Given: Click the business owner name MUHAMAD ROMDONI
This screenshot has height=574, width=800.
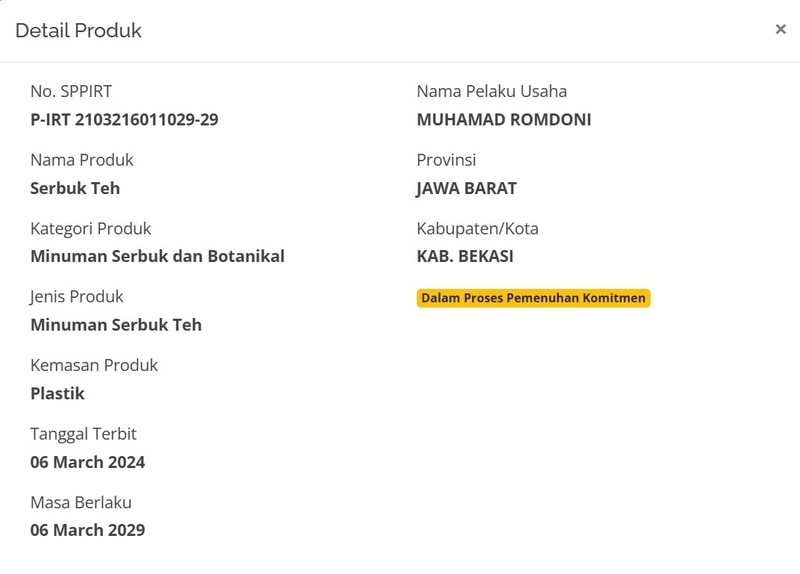Looking at the screenshot, I should [503, 120].
